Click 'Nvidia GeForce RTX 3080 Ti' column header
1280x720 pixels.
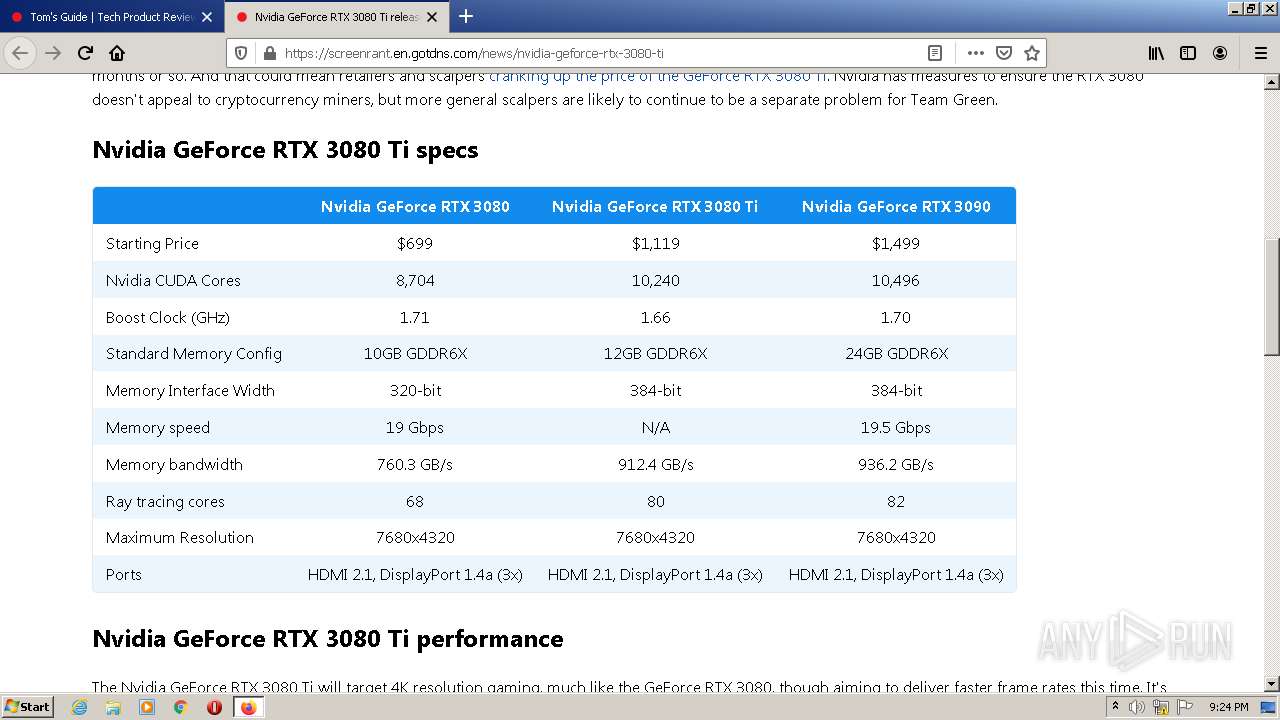point(655,207)
